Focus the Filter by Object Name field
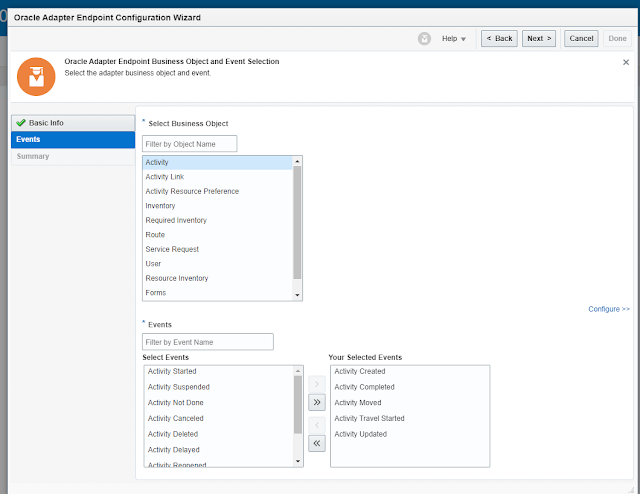 189,144
